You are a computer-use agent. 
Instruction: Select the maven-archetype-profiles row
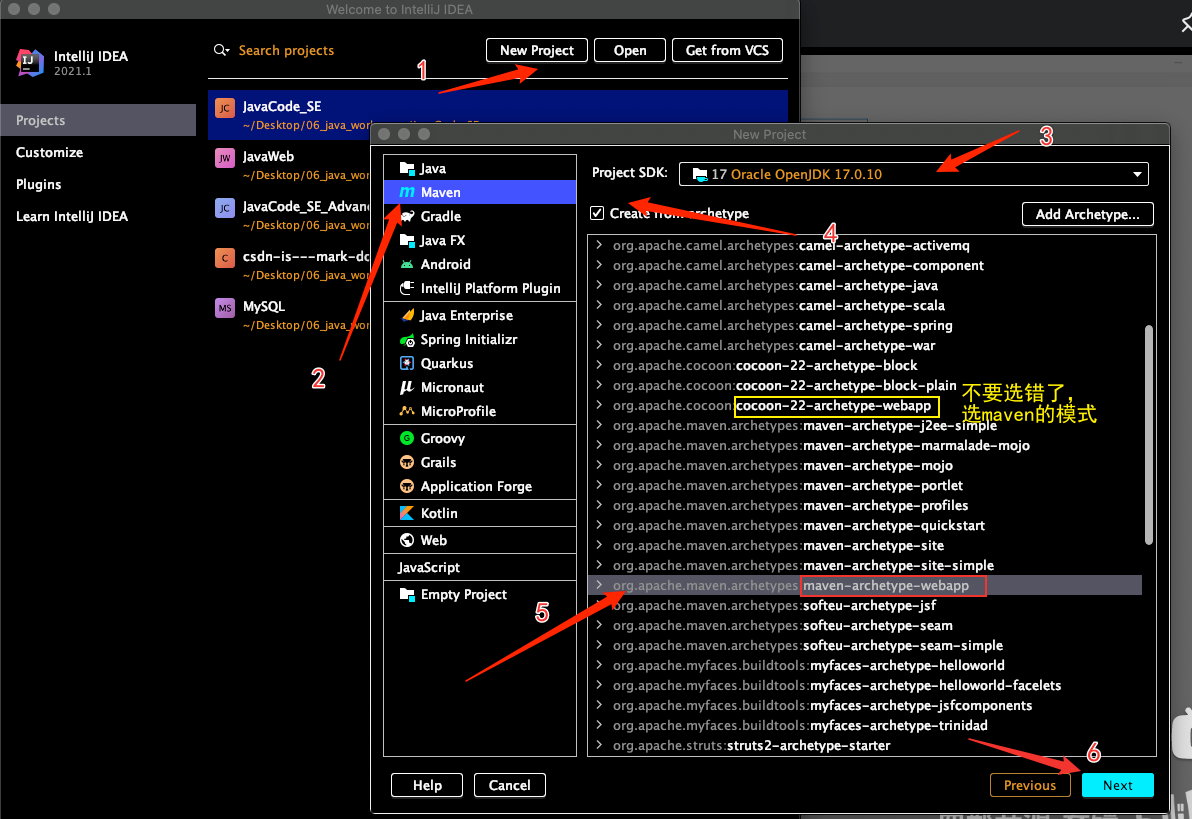pyautogui.click(x=864, y=505)
